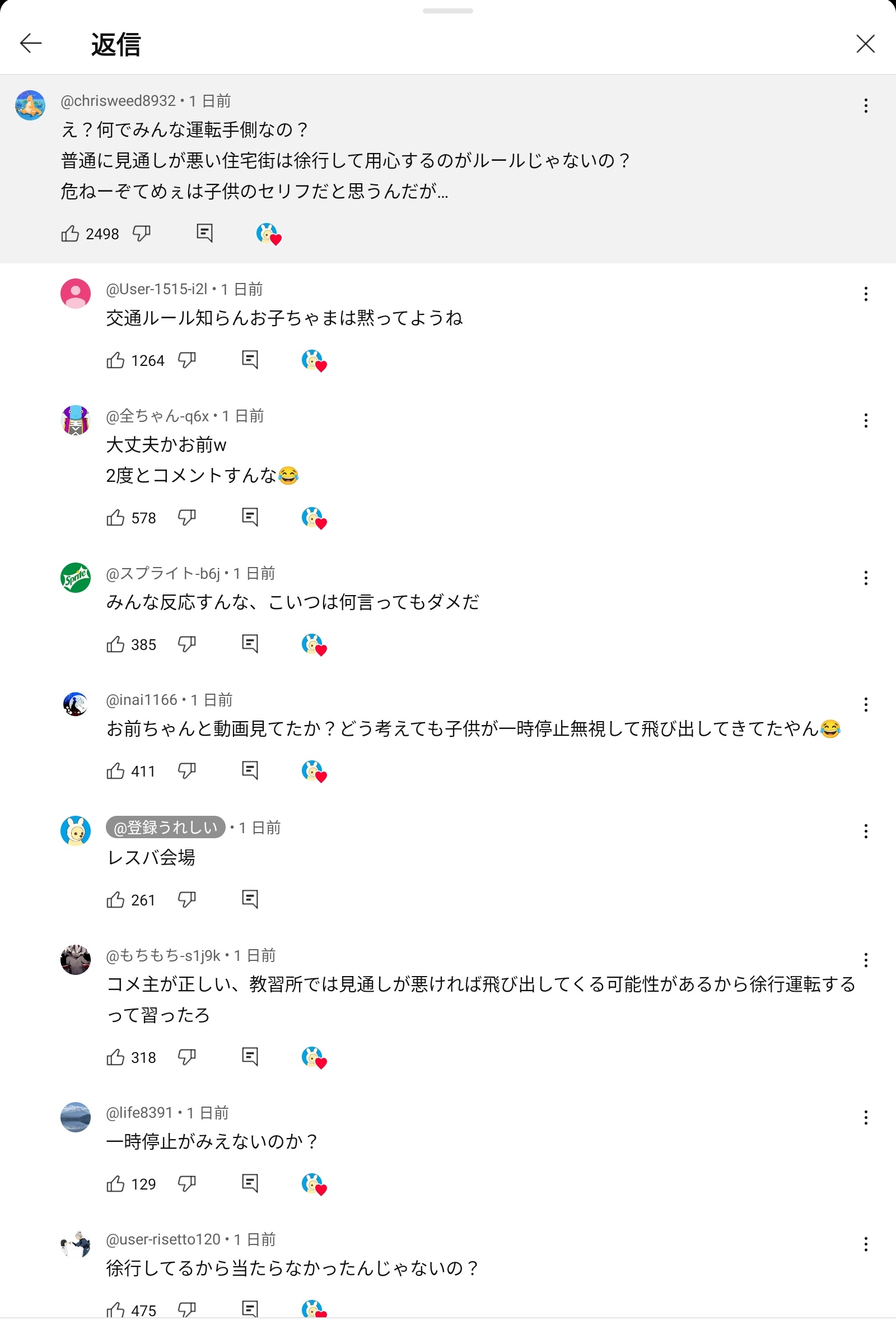This screenshot has height=1324, width=896.
Task: Tap thumbs-up on the 385-likes reply
Action: [115, 644]
